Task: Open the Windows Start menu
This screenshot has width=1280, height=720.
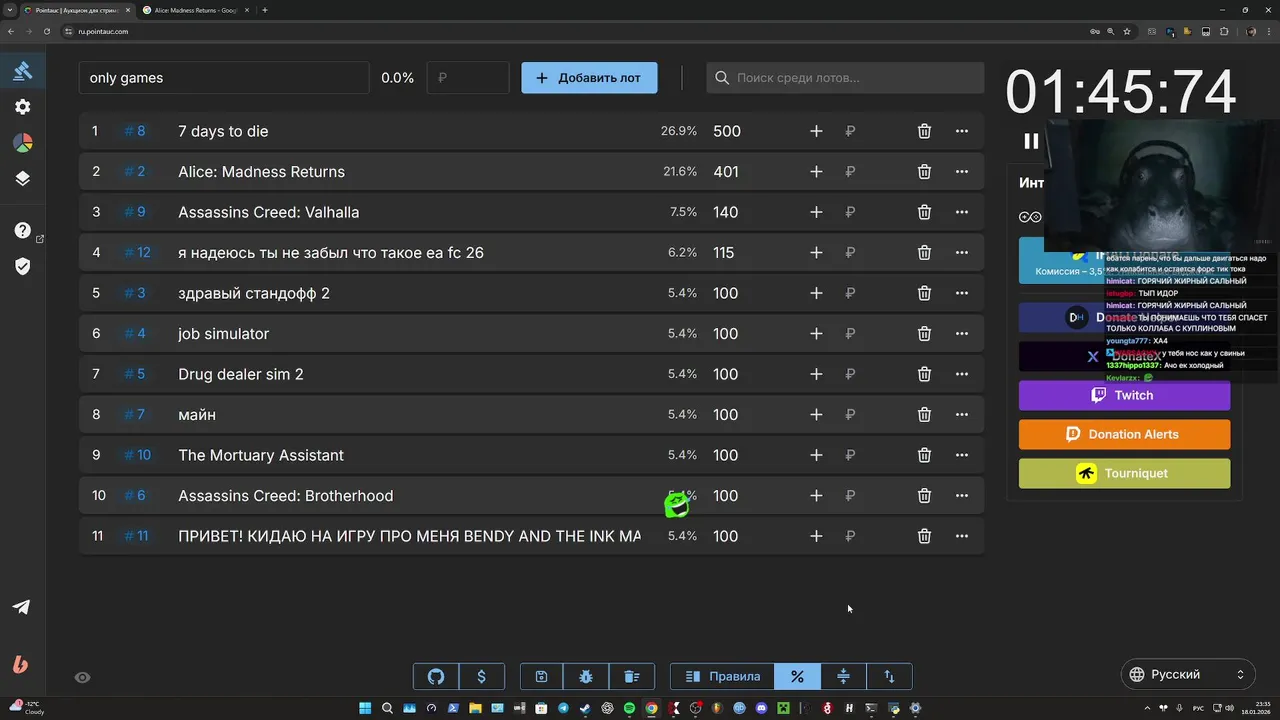Action: point(365,708)
